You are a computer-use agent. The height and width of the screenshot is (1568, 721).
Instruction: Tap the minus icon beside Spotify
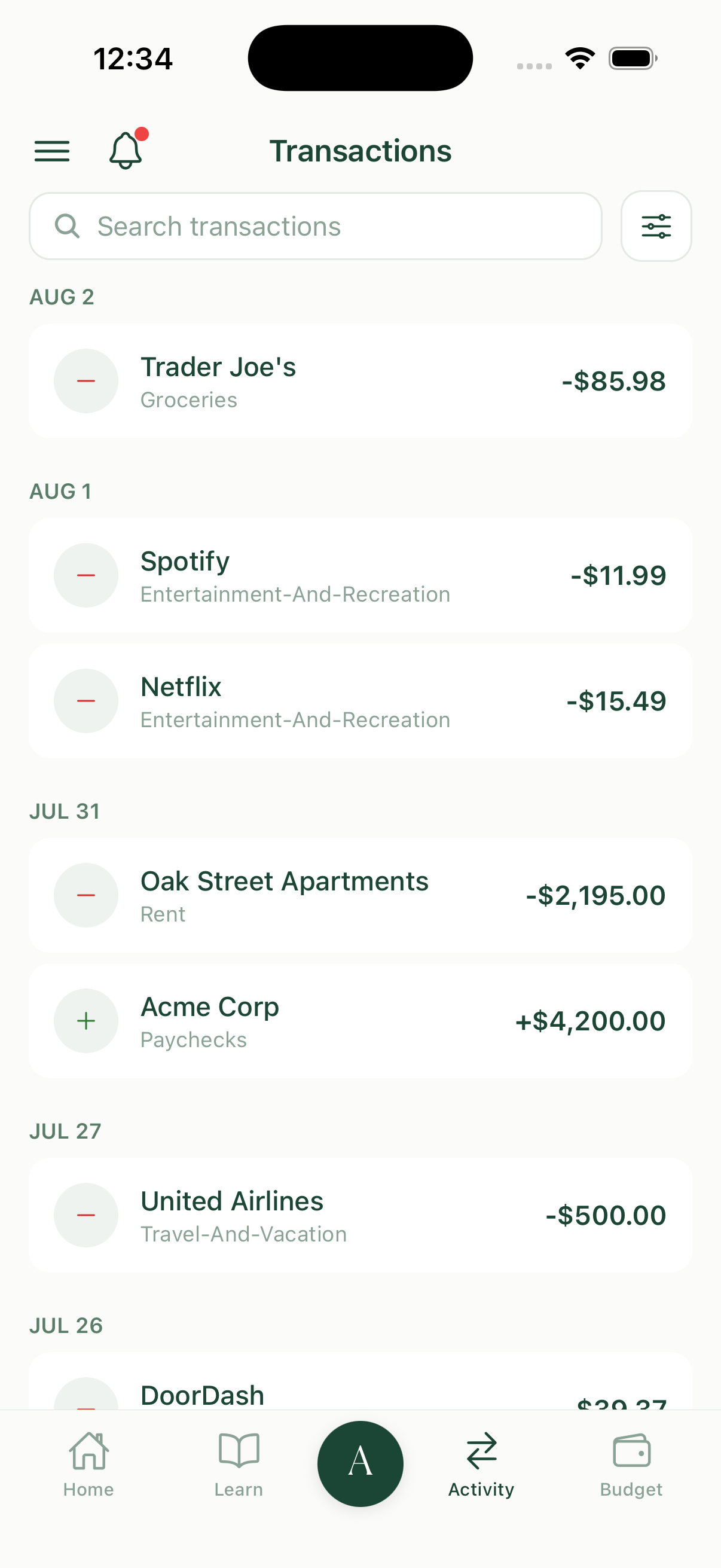pos(85,575)
